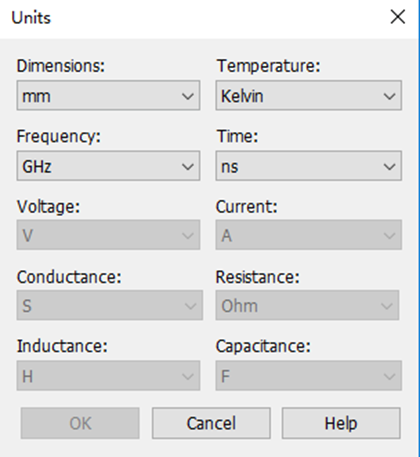Click the chevron arrow of Dimensions field

pyautogui.click(x=188, y=96)
